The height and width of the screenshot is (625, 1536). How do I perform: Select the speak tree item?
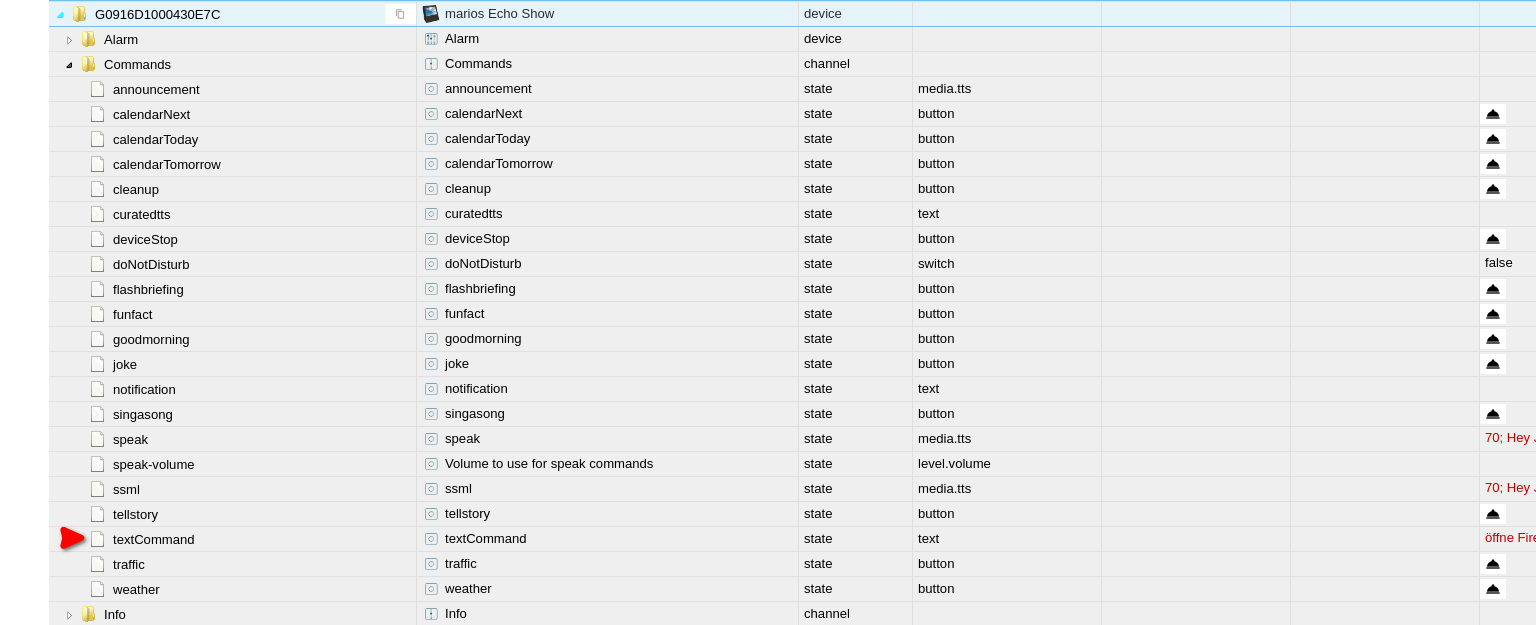click(x=130, y=439)
